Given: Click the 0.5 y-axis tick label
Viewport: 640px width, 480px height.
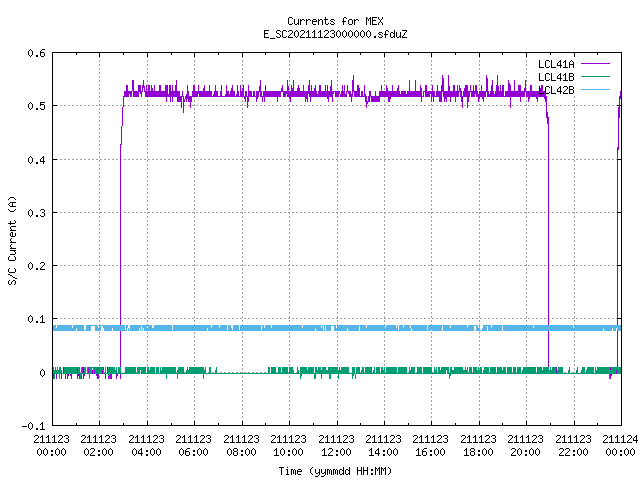Looking at the screenshot, I should (x=36, y=106).
